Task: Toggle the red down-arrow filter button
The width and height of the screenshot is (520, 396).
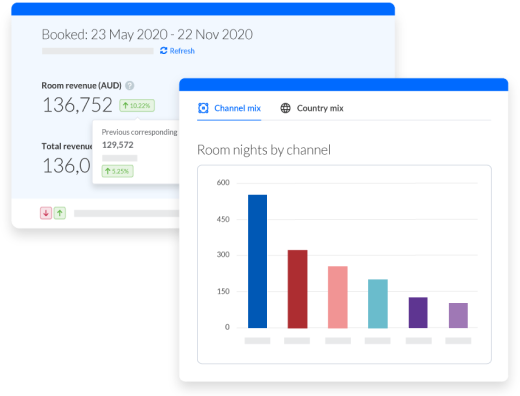Action: pos(46,213)
